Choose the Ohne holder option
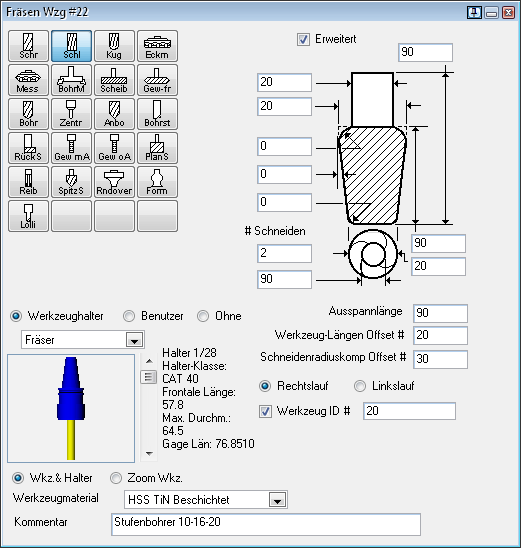 (x=203, y=316)
